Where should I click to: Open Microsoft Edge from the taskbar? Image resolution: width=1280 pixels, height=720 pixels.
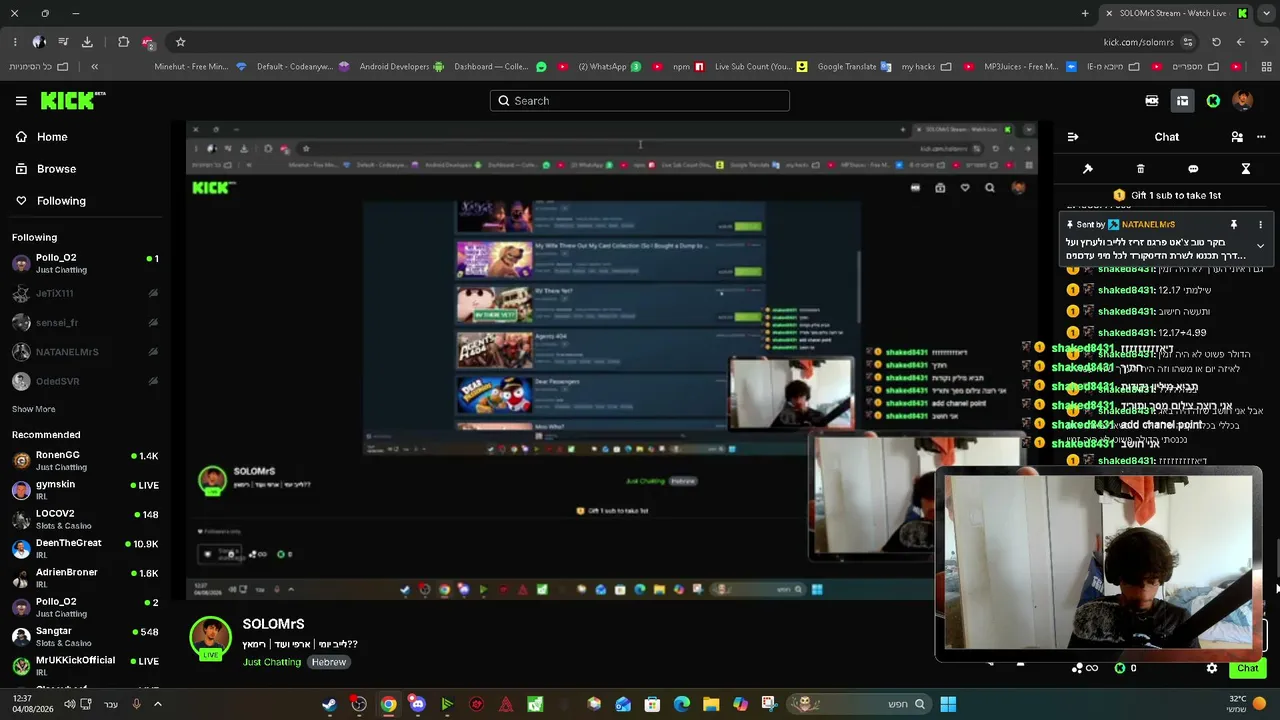pos(682,704)
